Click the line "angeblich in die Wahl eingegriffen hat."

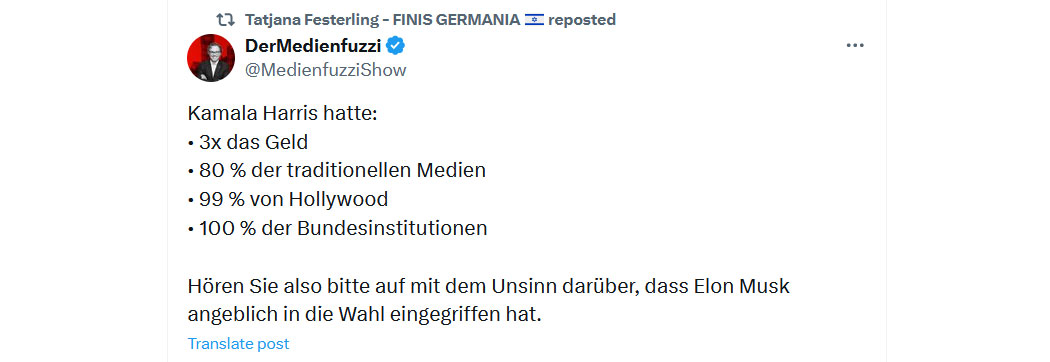[364, 314]
